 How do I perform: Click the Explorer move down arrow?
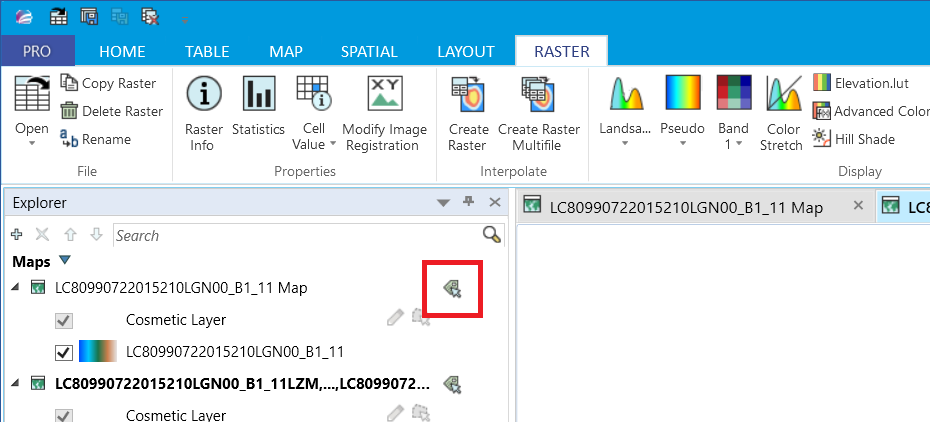pos(97,235)
